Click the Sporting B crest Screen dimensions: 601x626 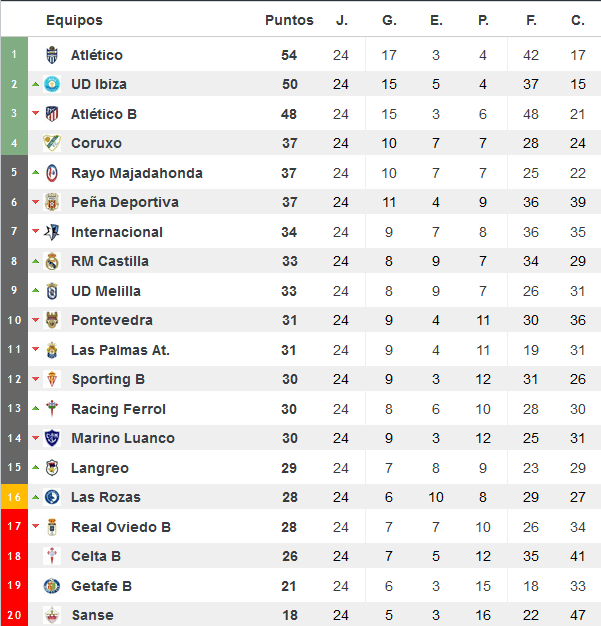pyautogui.click(x=52, y=379)
